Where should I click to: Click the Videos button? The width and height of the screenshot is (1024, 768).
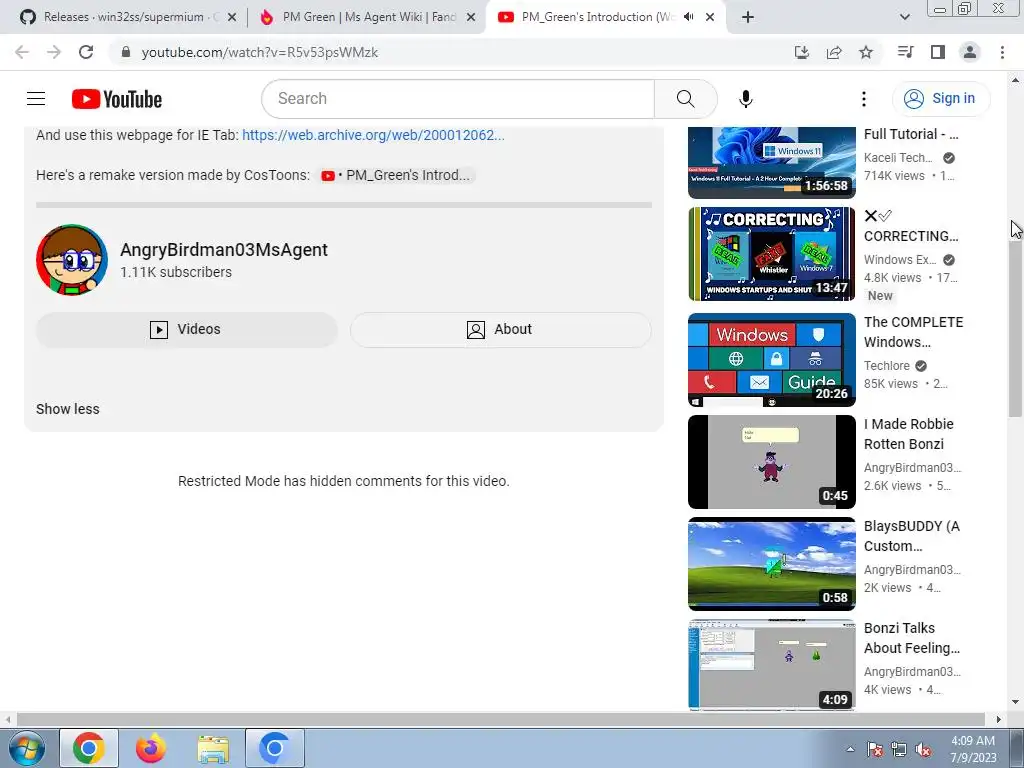[x=187, y=329]
